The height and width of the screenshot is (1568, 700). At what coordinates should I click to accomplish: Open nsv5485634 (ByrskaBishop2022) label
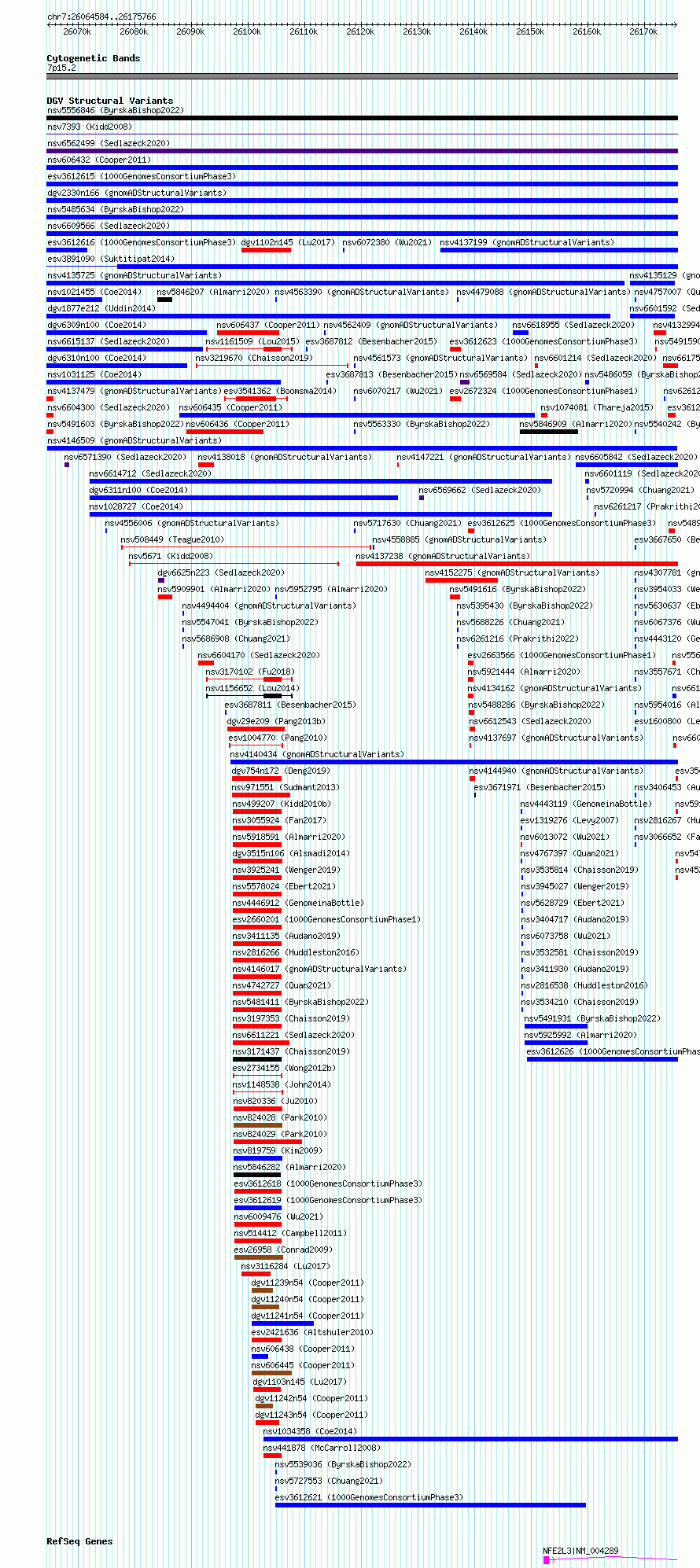tap(116, 210)
